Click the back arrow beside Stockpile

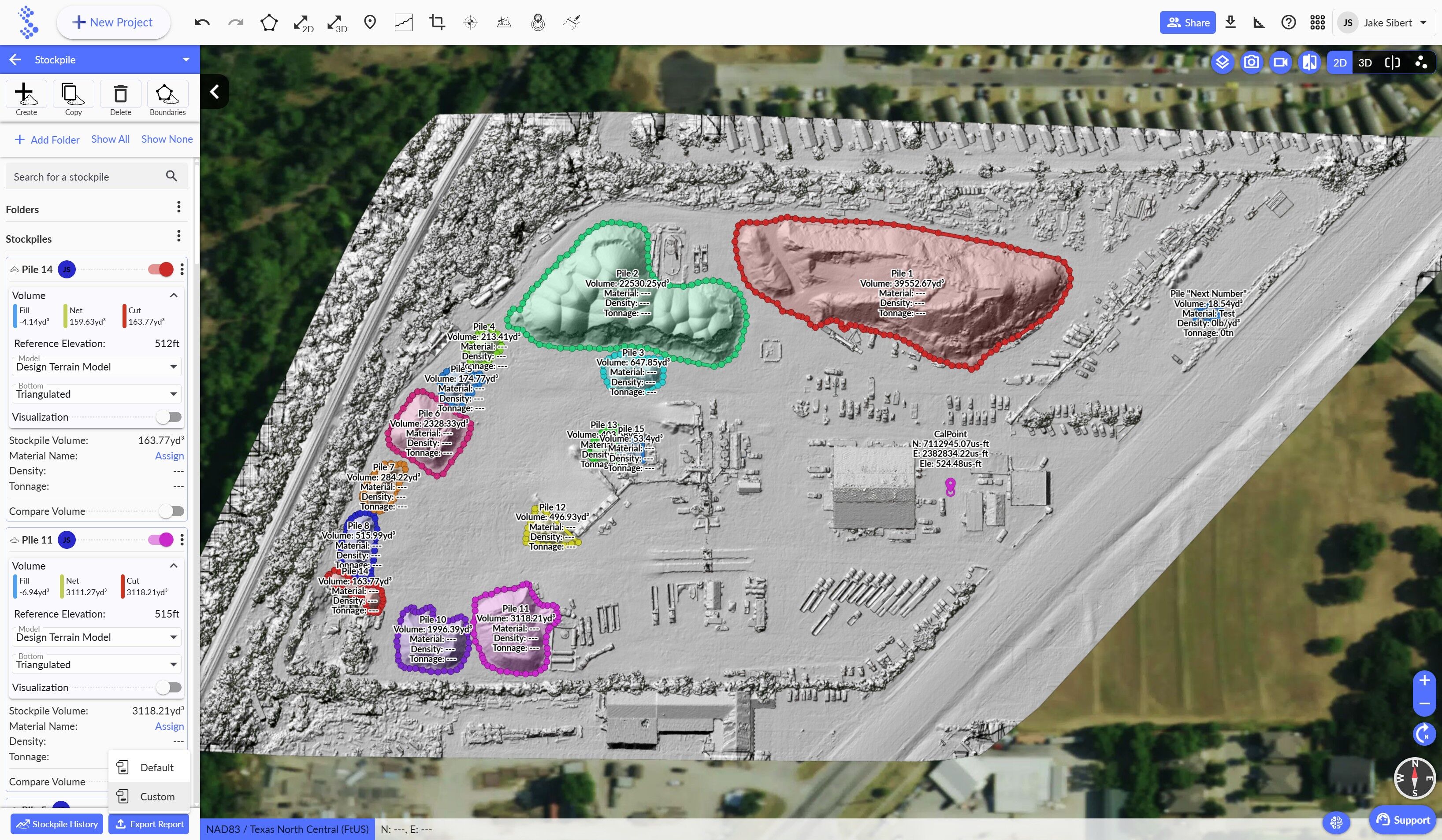pos(15,59)
